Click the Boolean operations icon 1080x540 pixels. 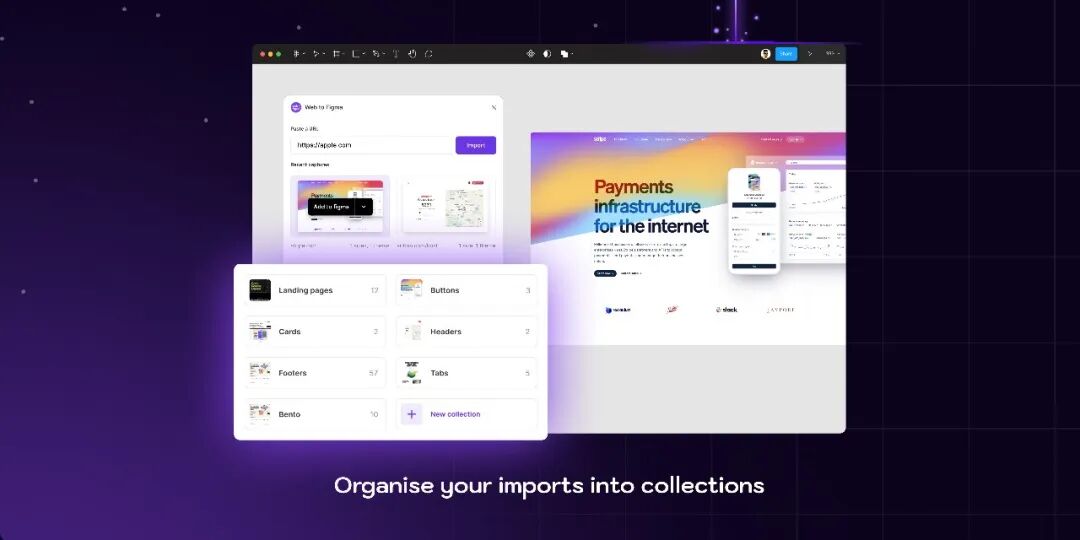pyautogui.click(x=564, y=54)
